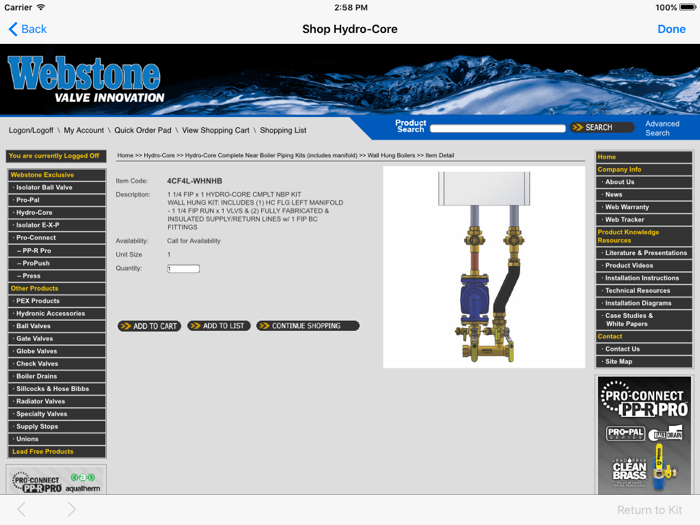This screenshot has width=700, height=525.
Task: Tap Done in the navigation bar
Action: (671, 29)
